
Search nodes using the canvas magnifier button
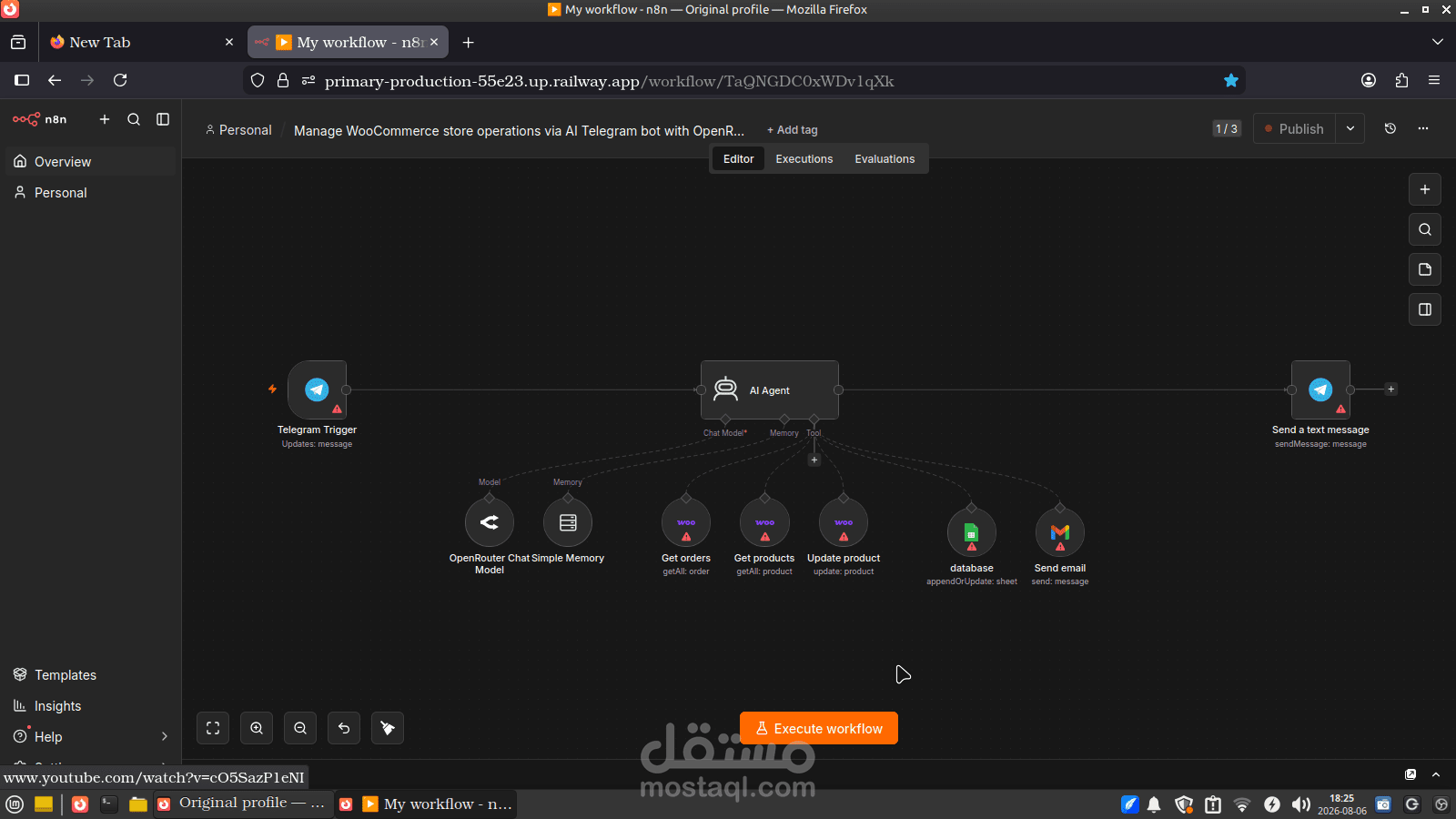(x=1425, y=229)
